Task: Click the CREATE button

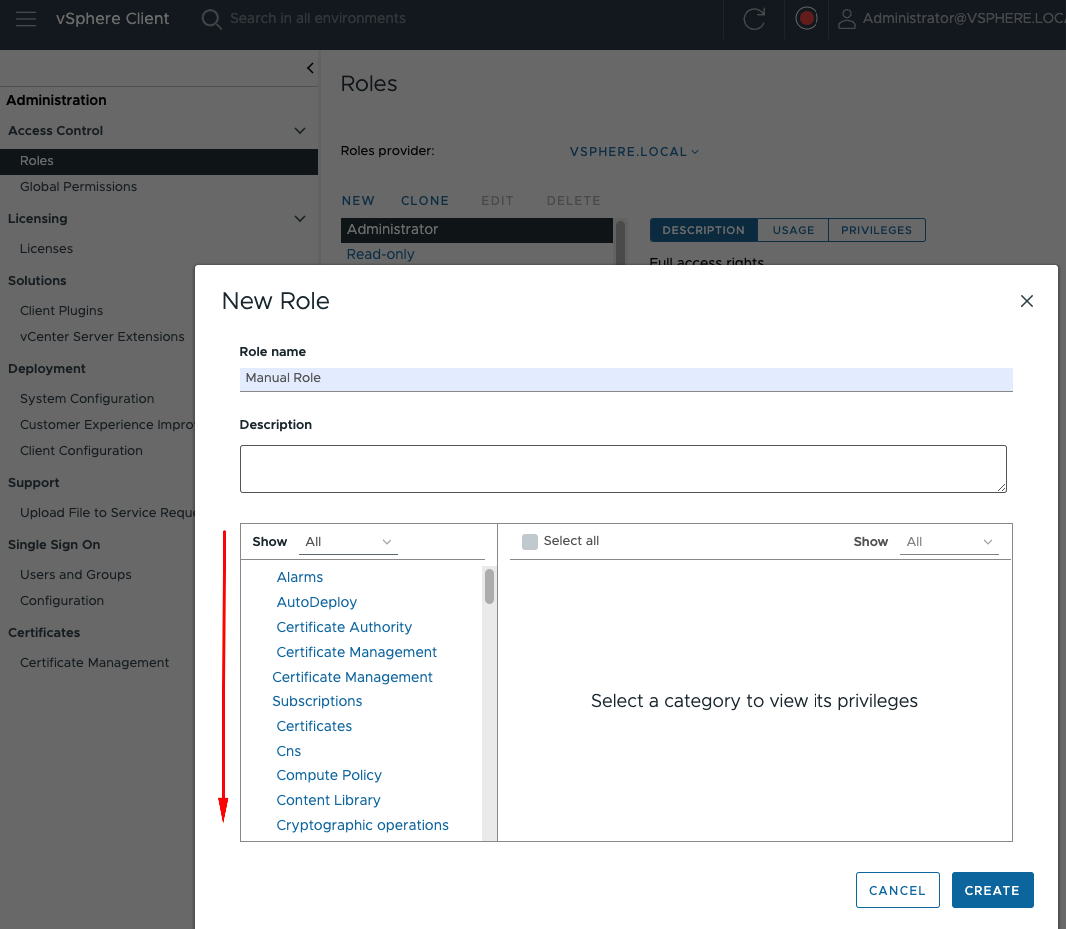Action: coord(992,890)
